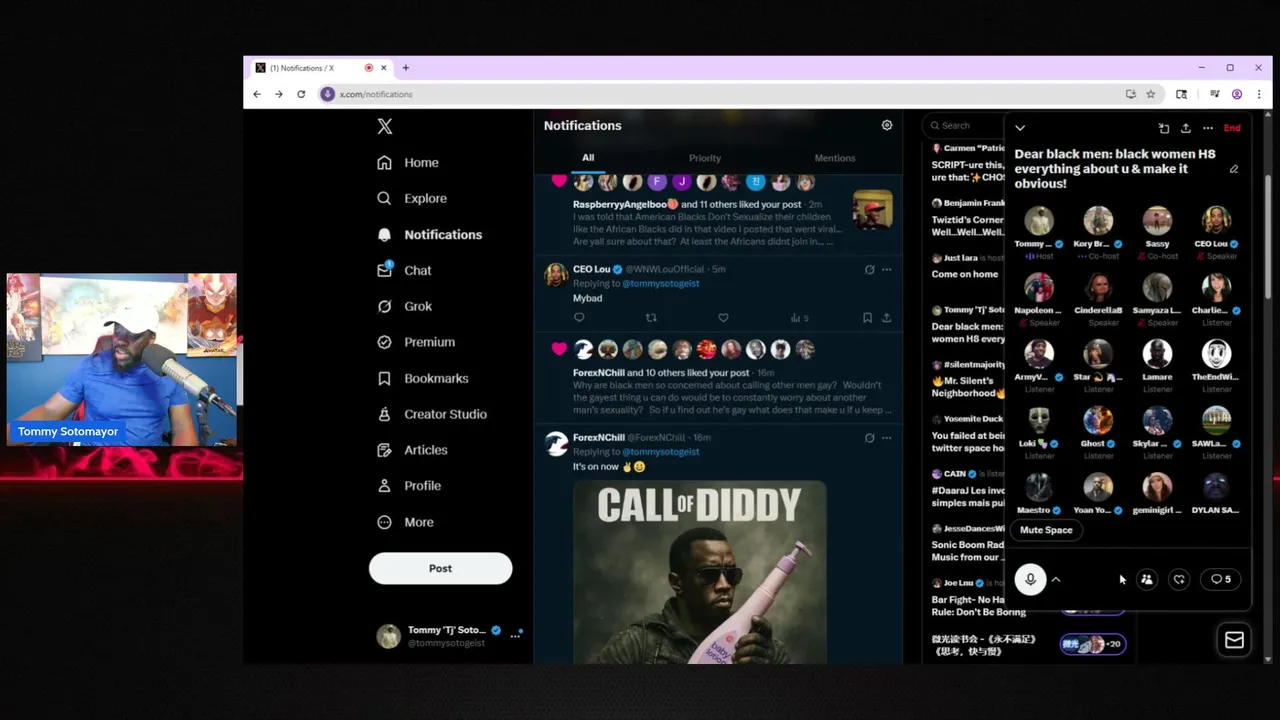Viewport: 1280px width, 720px height.
Task: Open thumbnail on RaspberryyAngelboo liked notification
Action: coord(873,210)
